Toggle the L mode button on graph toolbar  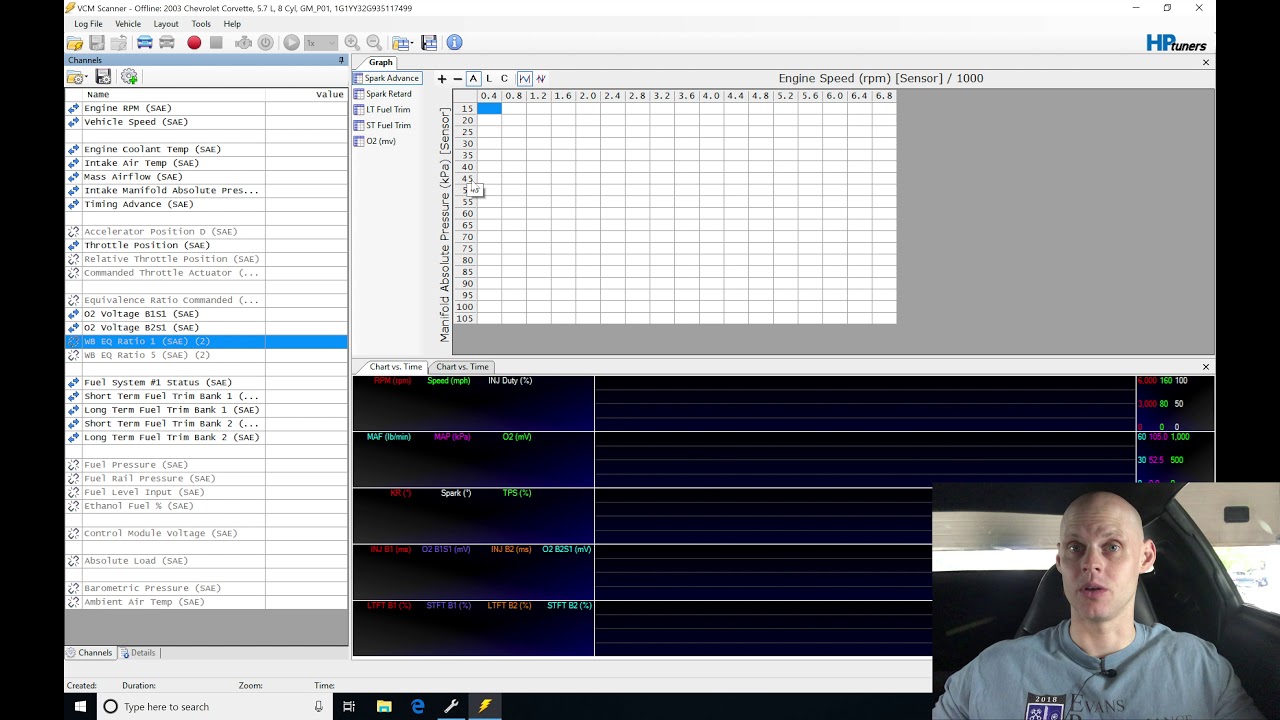[x=489, y=79]
